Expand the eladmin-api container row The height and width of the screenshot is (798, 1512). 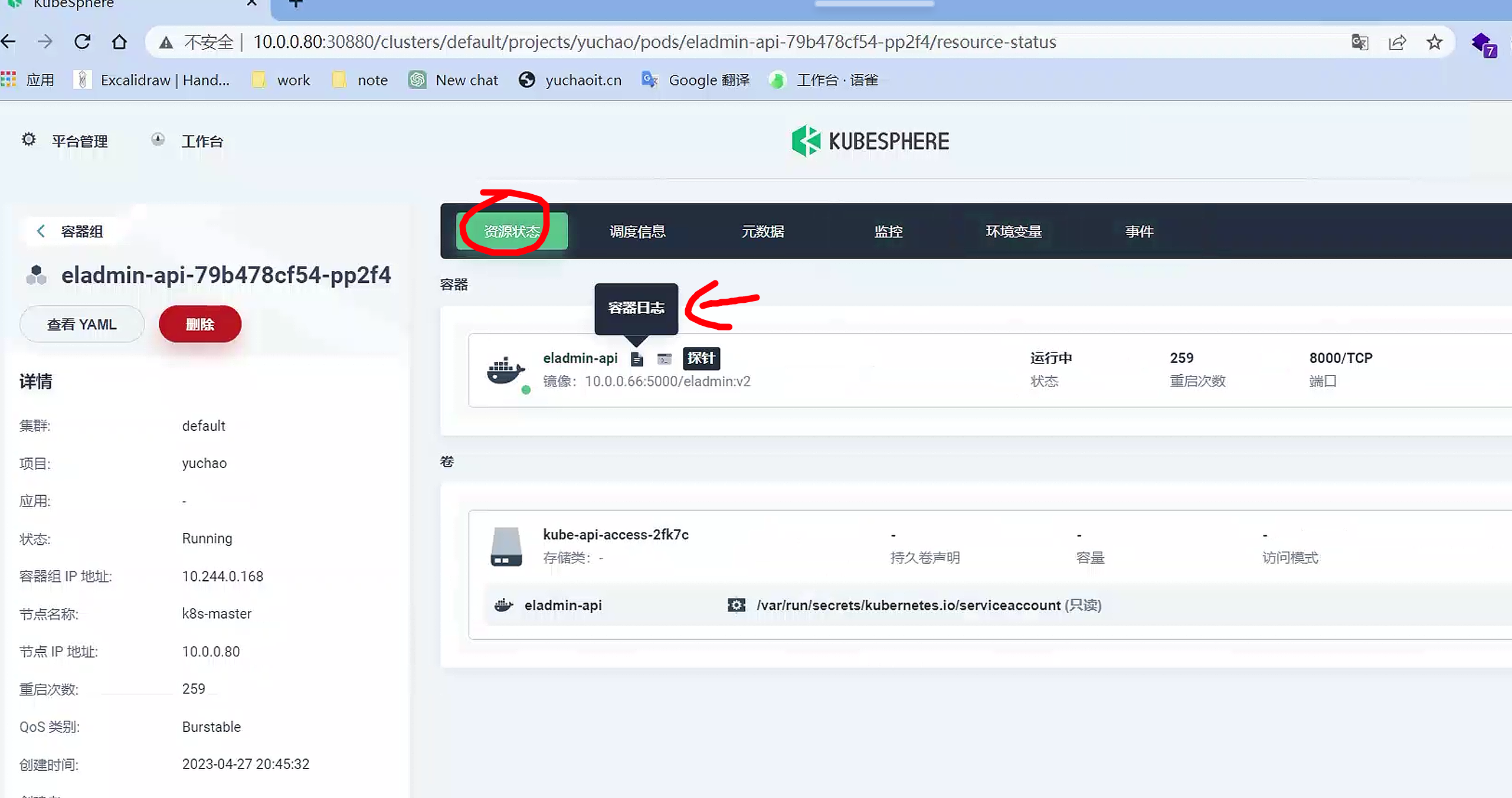click(x=885, y=370)
